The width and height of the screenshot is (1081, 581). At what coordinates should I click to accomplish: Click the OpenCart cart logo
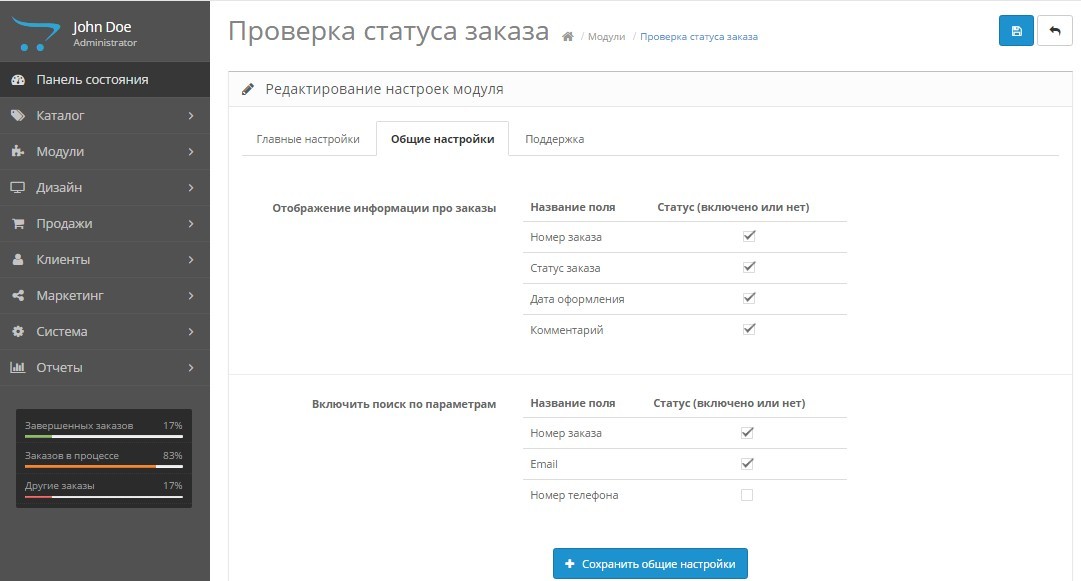[x=36, y=33]
